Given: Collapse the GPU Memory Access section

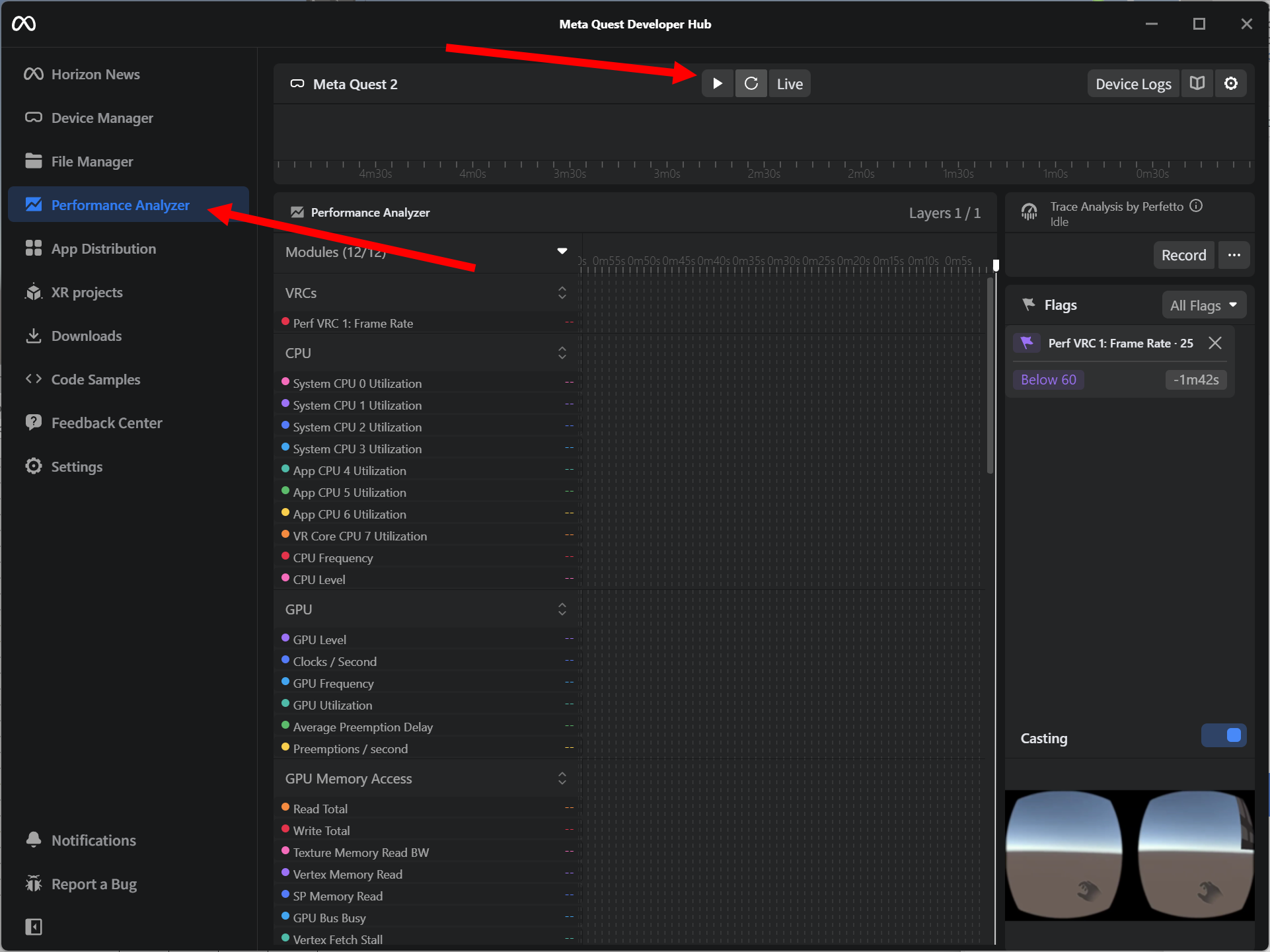Looking at the screenshot, I should click(562, 778).
